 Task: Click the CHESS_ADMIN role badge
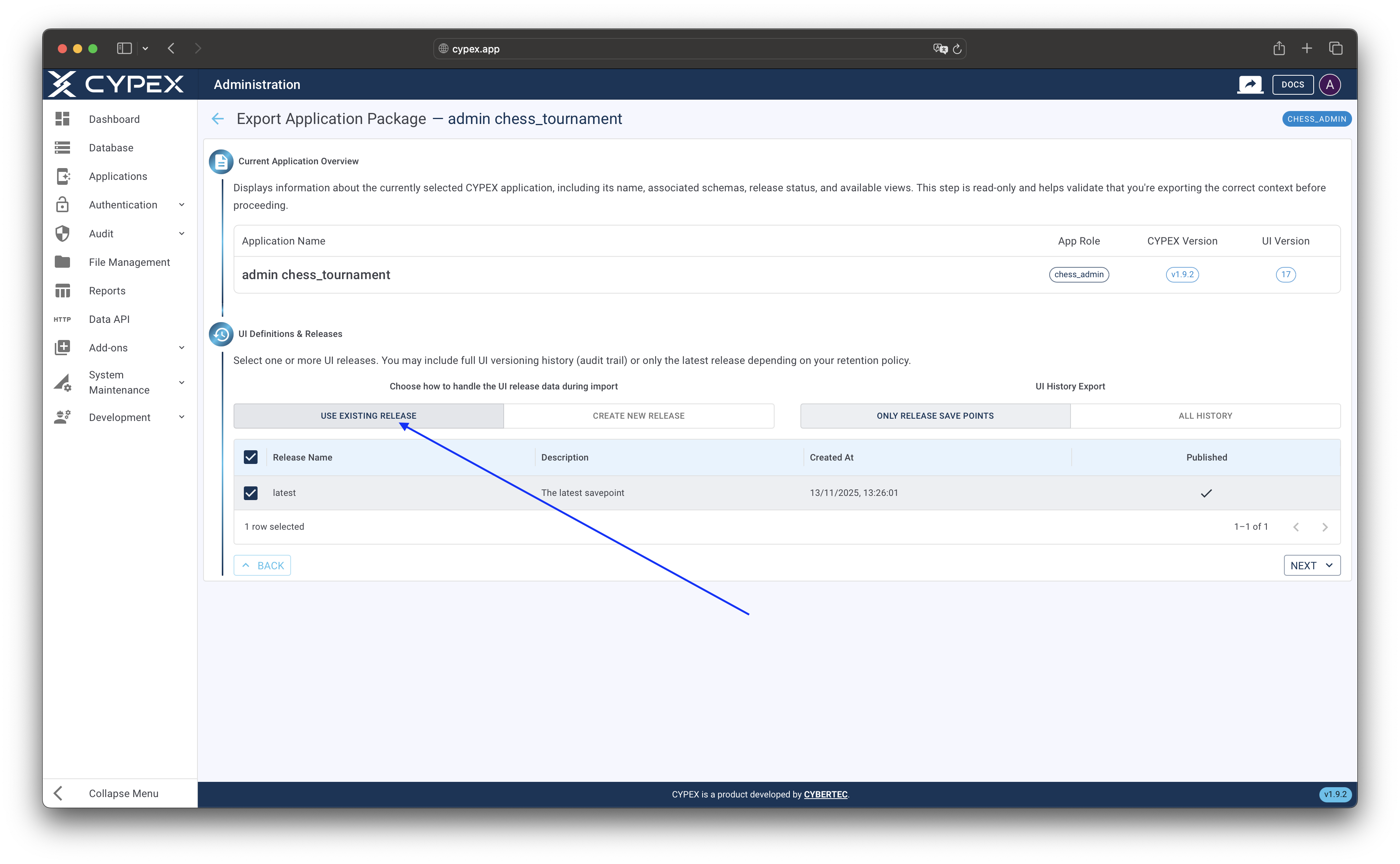1317,119
